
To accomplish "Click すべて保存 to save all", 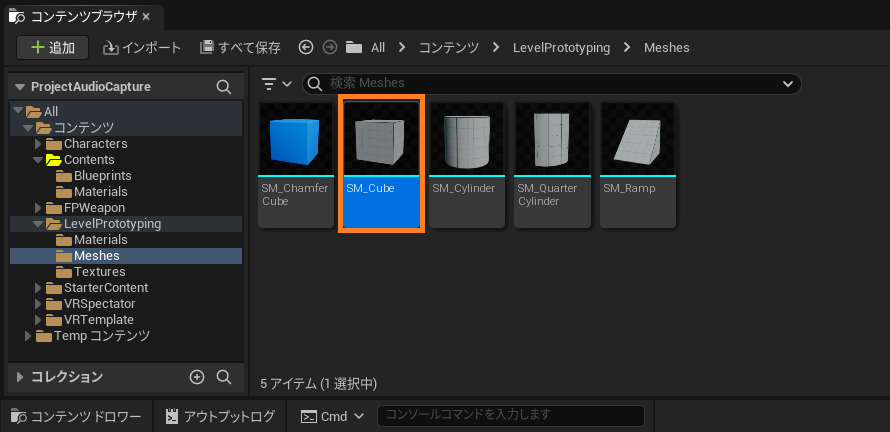I will tap(240, 48).
